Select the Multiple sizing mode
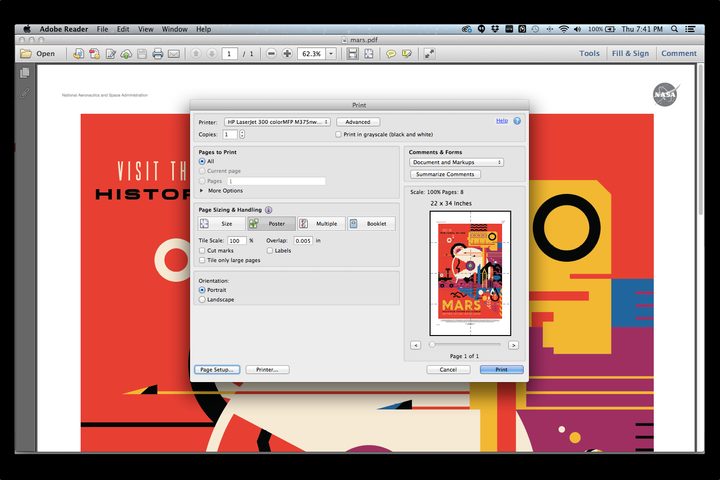The height and width of the screenshot is (480, 720). click(x=321, y=224)
